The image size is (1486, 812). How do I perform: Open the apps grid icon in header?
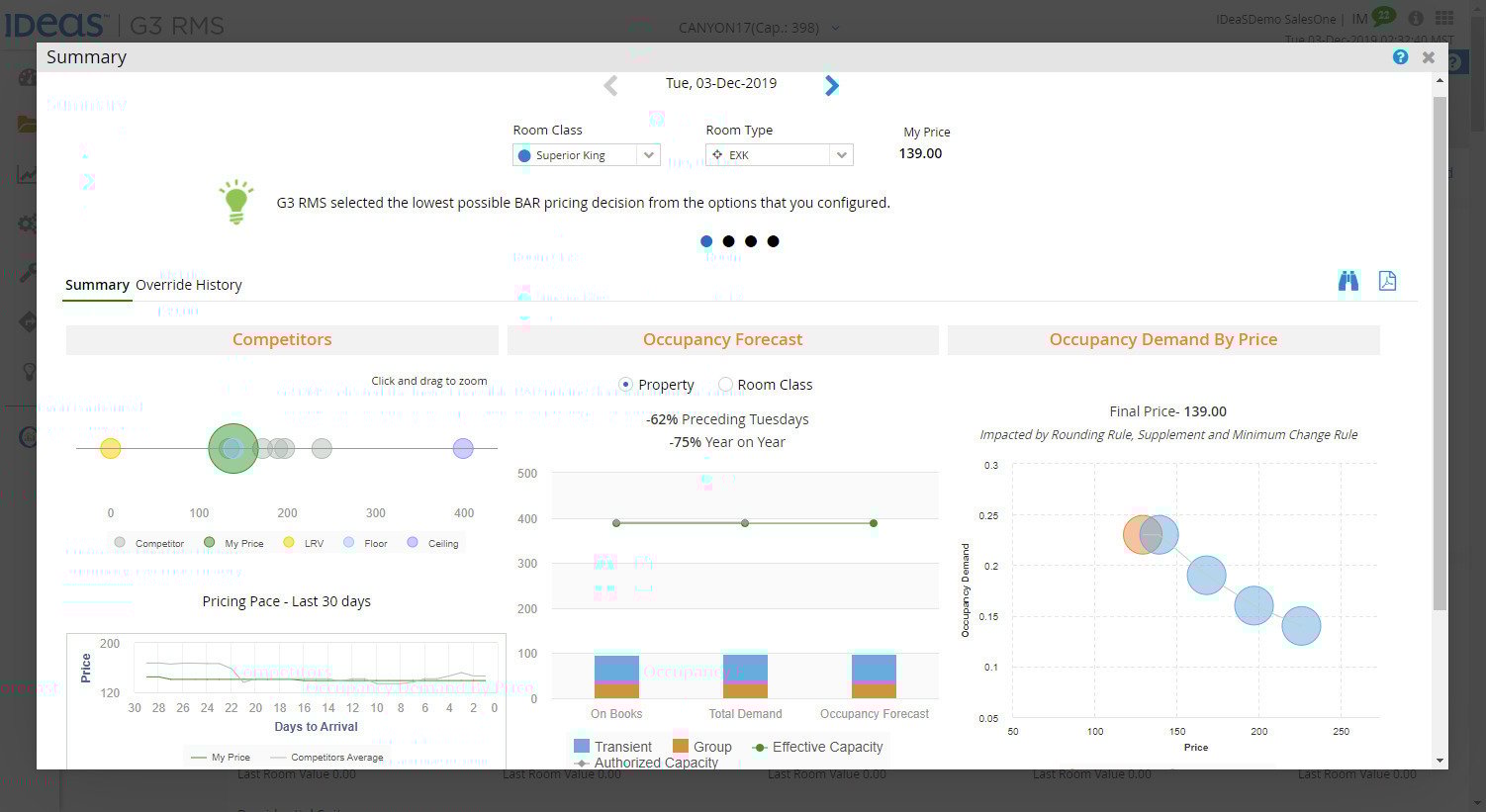1444,19
